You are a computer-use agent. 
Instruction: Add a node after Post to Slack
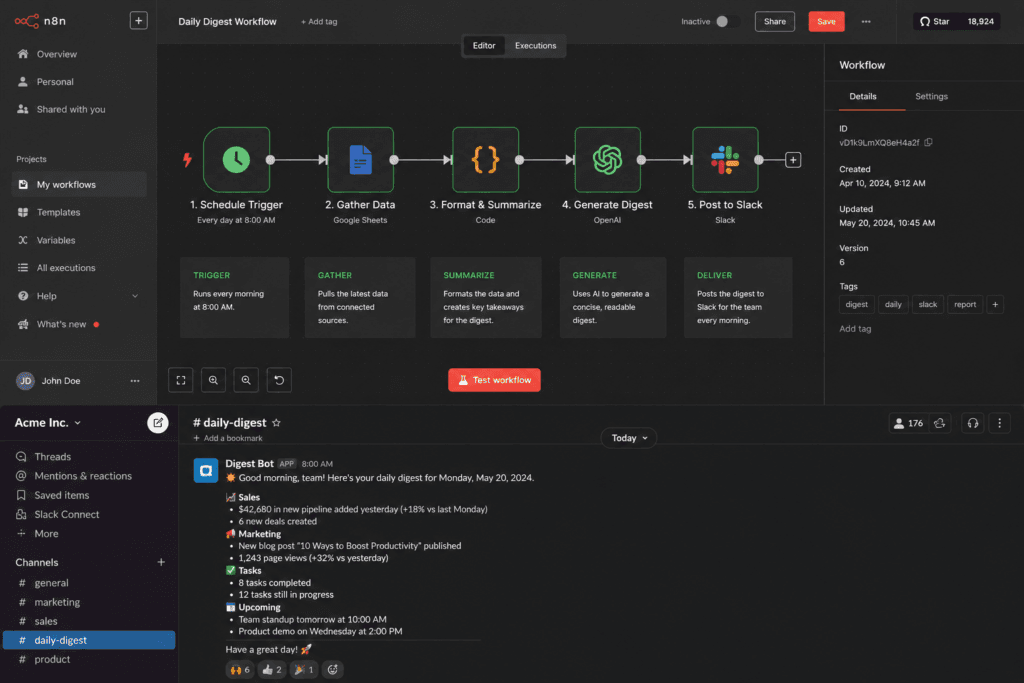click(793, 160)
